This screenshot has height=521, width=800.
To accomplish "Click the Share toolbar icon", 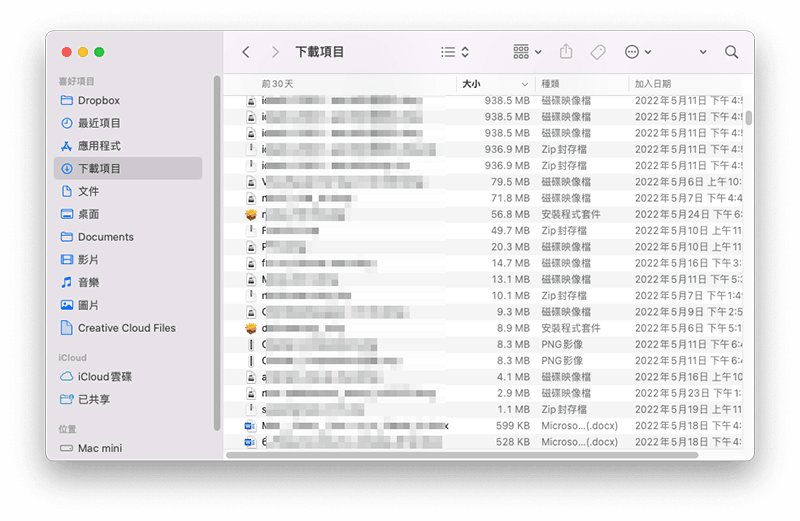I will pos(566,52).
